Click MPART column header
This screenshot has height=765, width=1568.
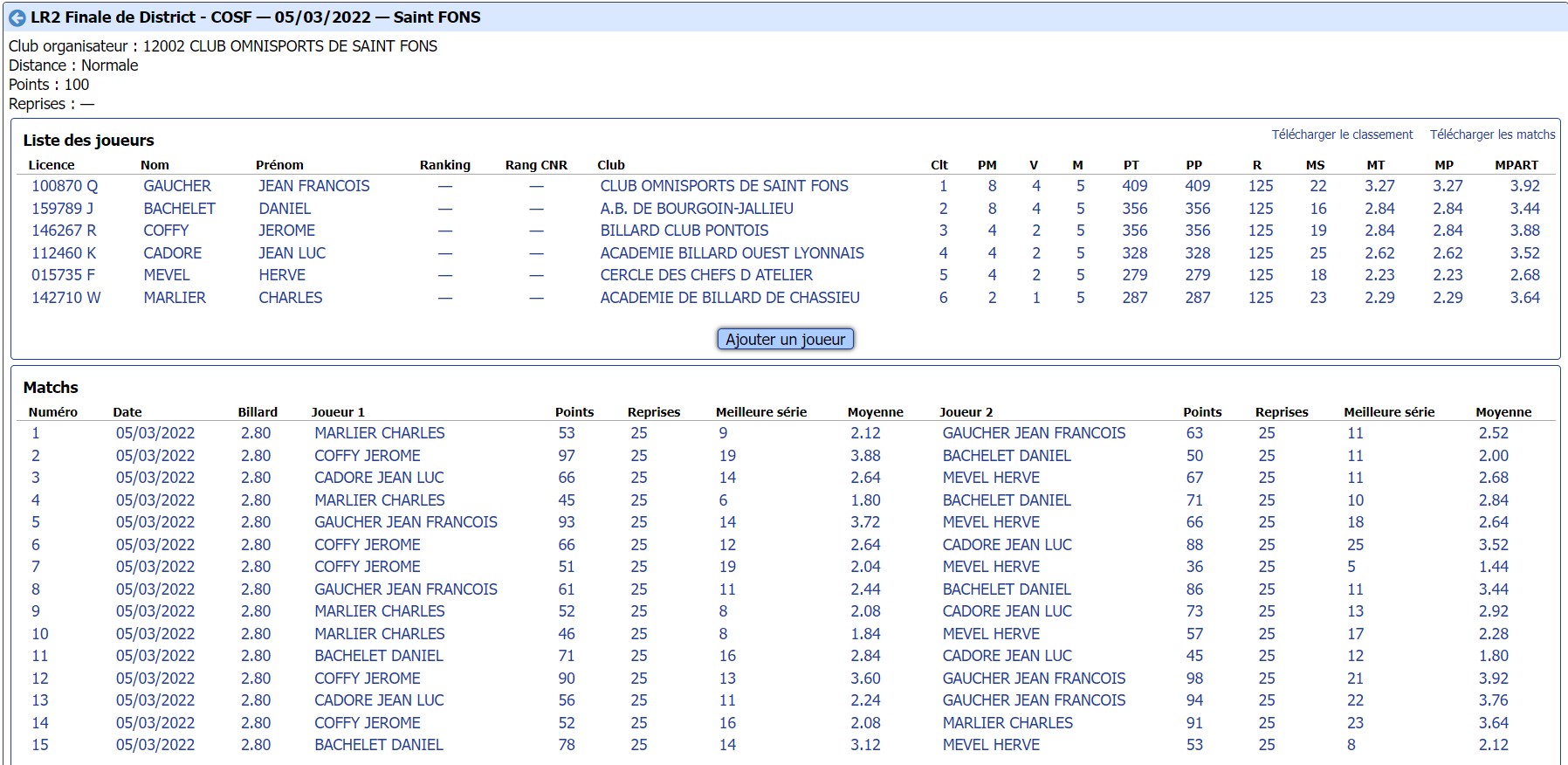pos(1516,165)
